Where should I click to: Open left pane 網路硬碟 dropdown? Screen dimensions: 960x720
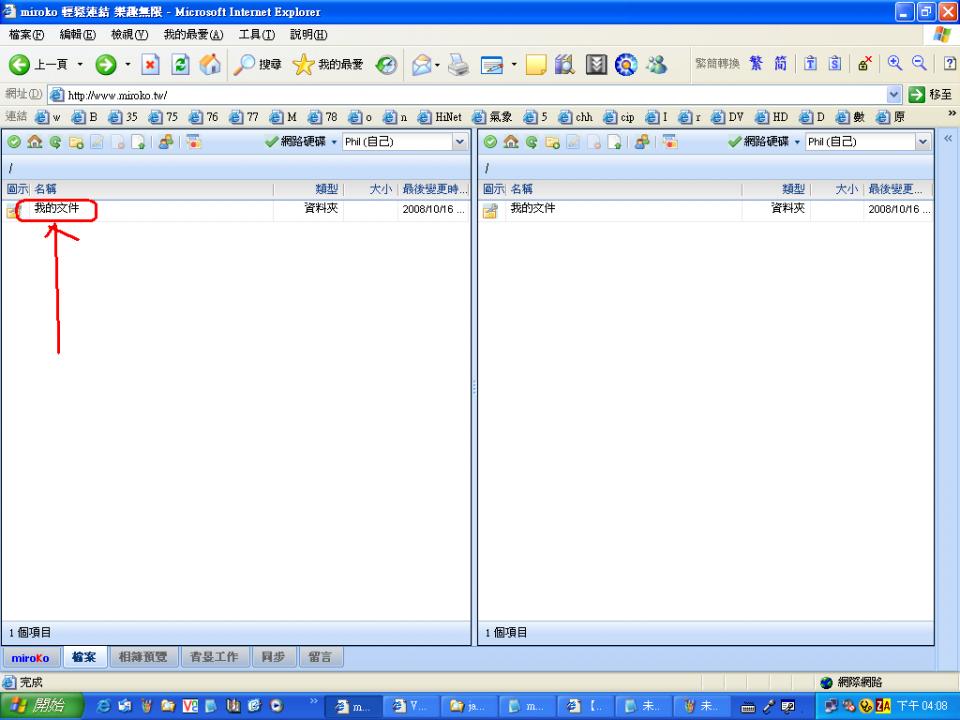pyautogui.click(x=301, y=142)
